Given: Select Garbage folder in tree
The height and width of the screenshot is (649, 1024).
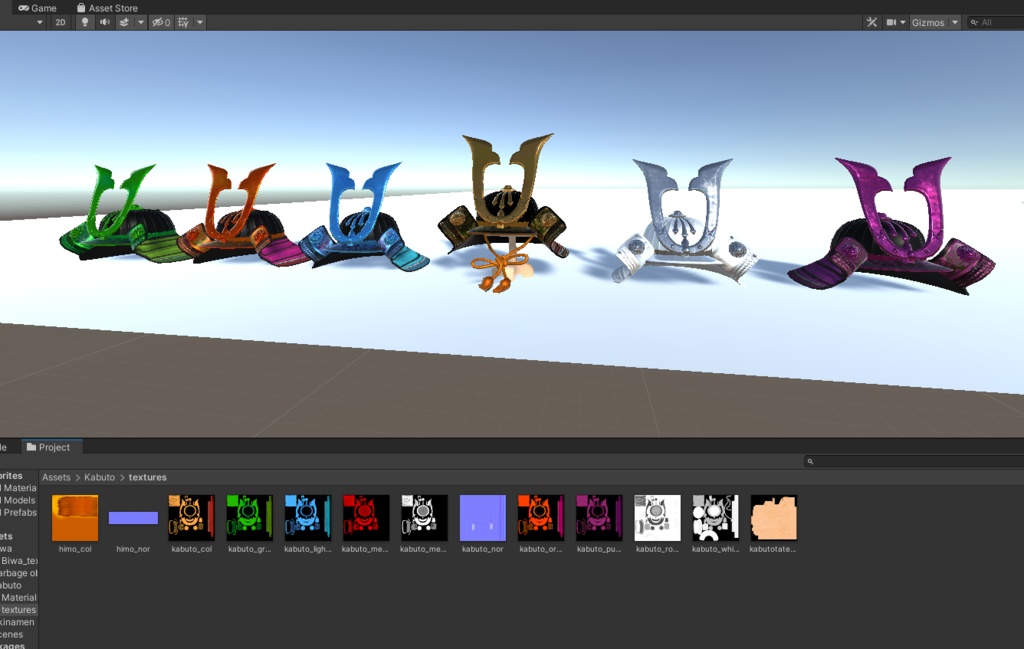Looking at the screenshot, I should coord(18,573).
